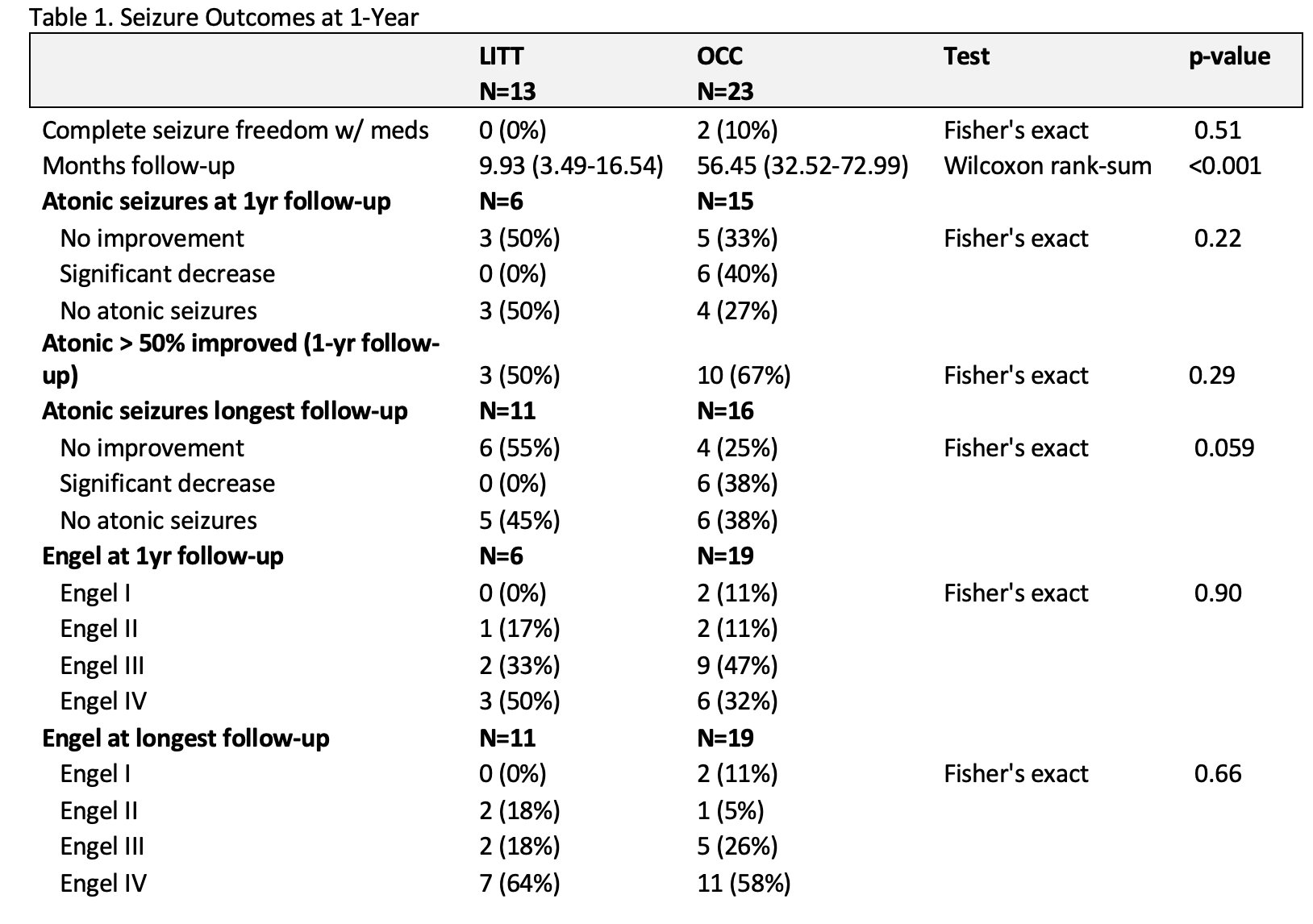Click the 'Atonic seizures longest follow-up' heading
Viewport: 1313px width, 924px height.
[225, 410]
